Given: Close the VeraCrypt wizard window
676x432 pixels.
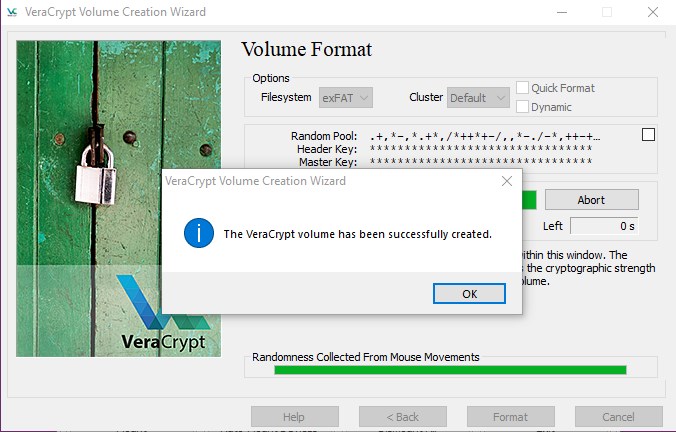Looking at the screenshot, I should click(653, 12).
